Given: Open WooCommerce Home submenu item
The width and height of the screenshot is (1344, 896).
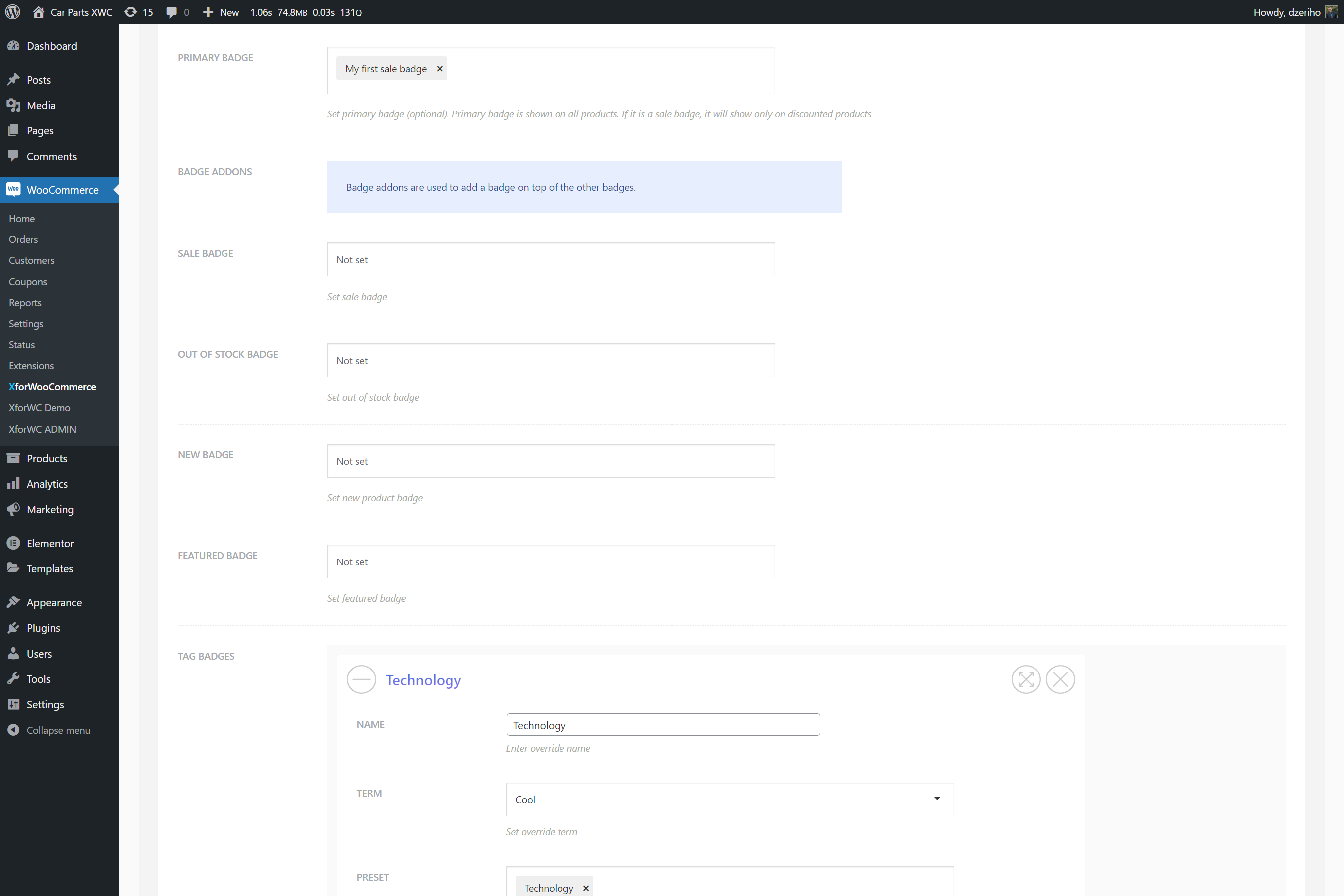Looking at the screenshot, I should pyautogui.click(x=22, y=217).
